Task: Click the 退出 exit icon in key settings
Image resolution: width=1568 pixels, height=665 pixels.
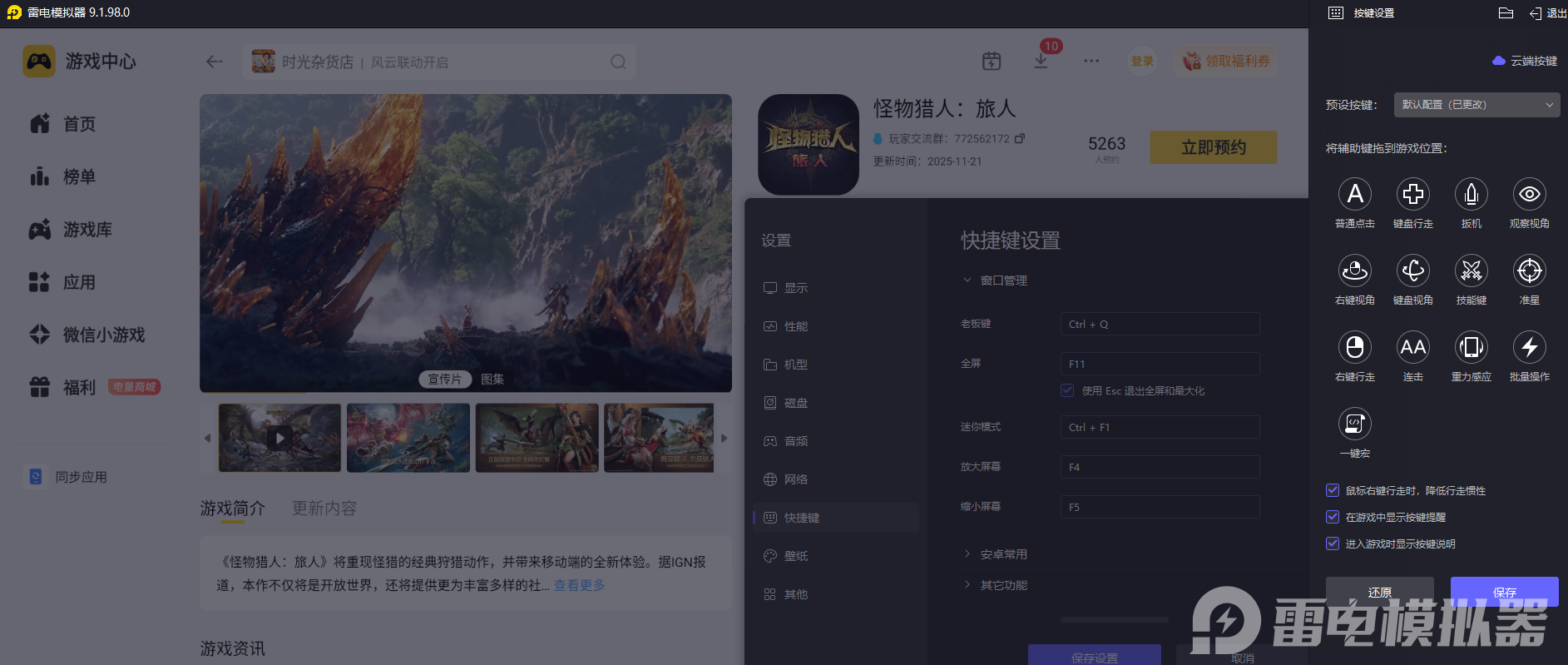Action: tap(1536, 13)
